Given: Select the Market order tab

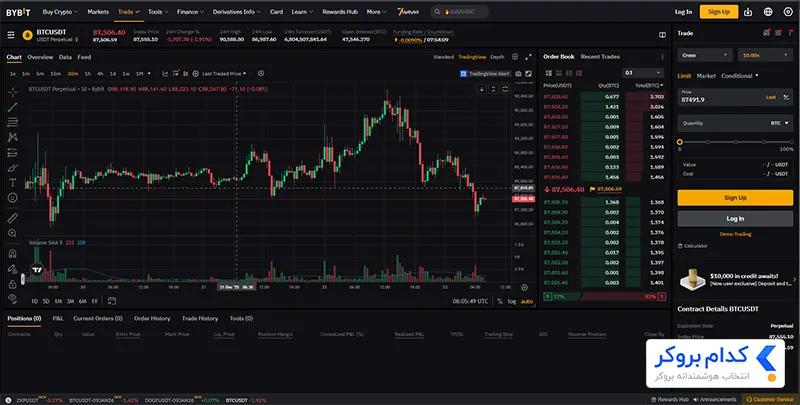Looking at the screenshot, I should pyautogui.click(x=706, y=75).
